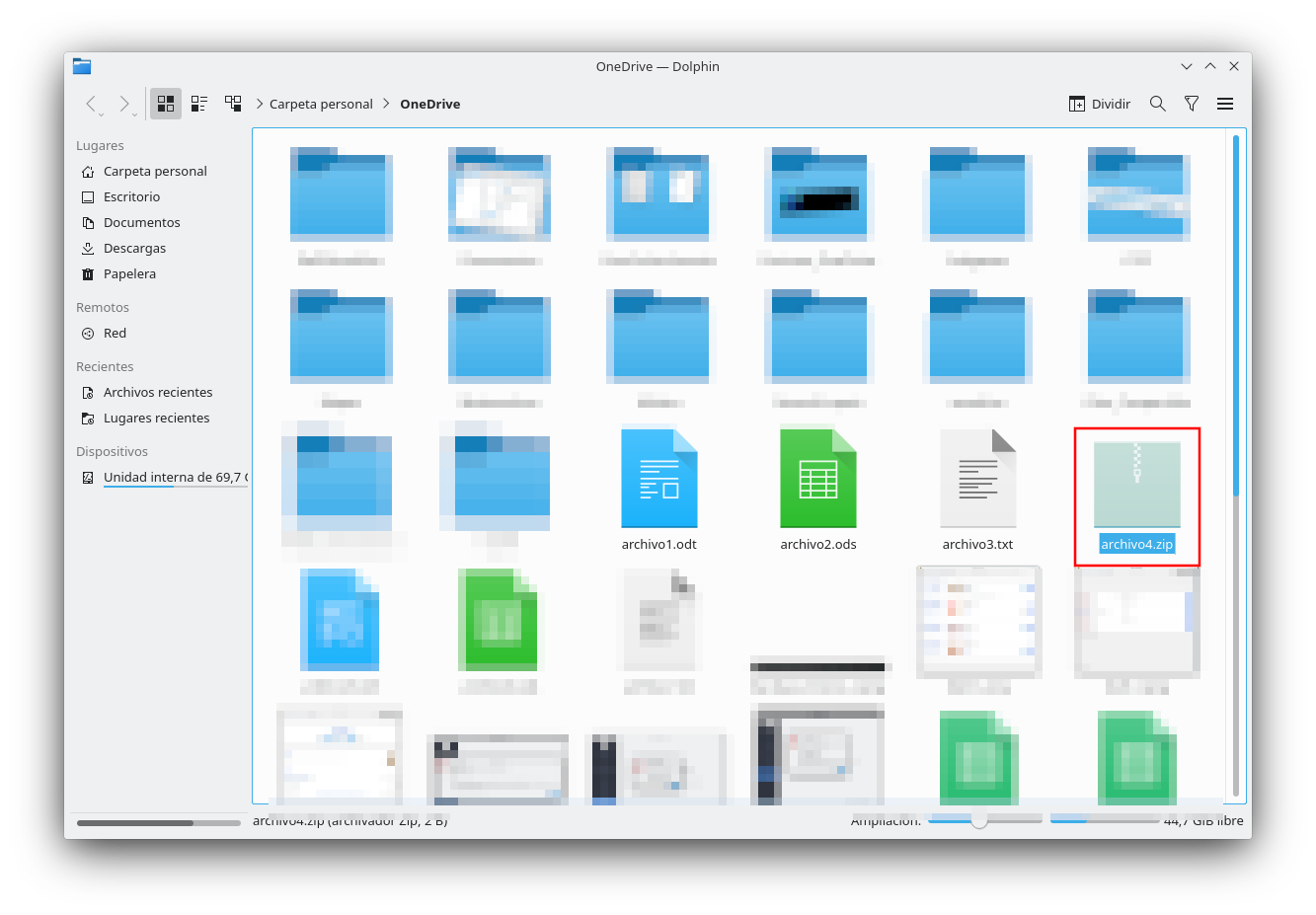This screenshot has height=915, width=1316.
Task: Select the archivo1.odt document icon
Action: [x=659, y=479]
